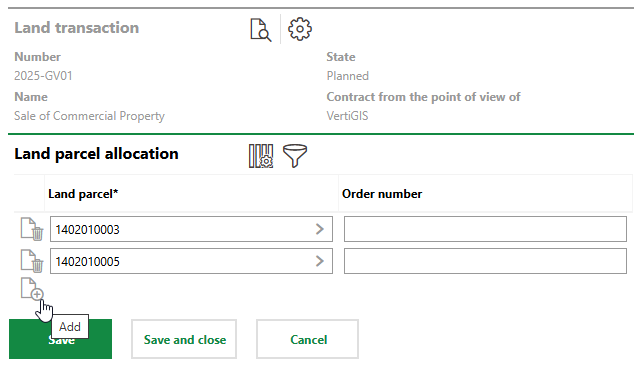Click the Land parcel field containing 1402010003
Screen dimensions: 634x366
point(191,229)
